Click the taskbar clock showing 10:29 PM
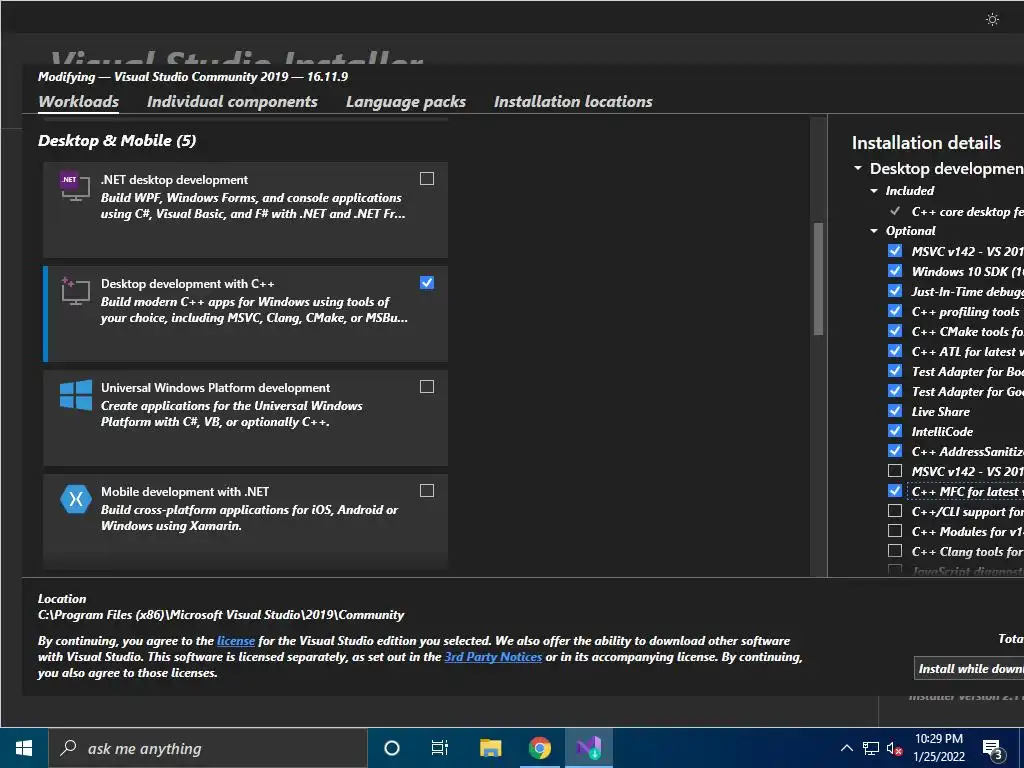This screenshot has width=1024, height=768. pyautogui.click(x=938, y=748)
